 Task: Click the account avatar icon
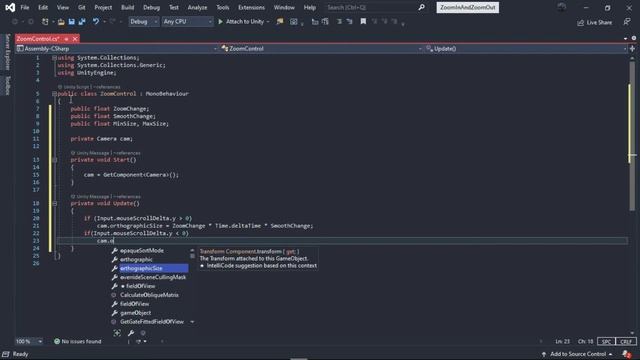[562, 7]
